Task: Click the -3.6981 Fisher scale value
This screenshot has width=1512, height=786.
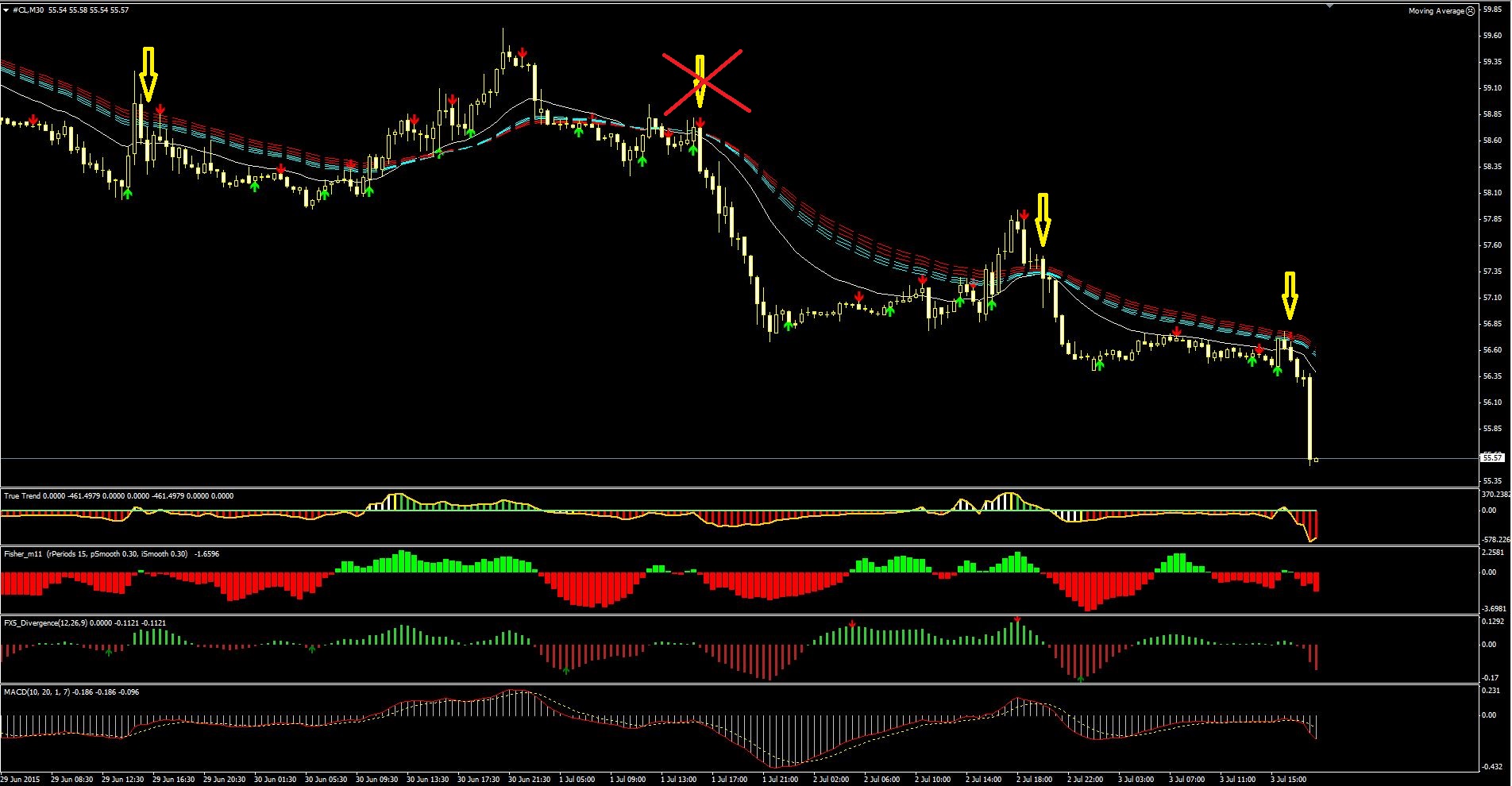Action: tap(1494, 609)
